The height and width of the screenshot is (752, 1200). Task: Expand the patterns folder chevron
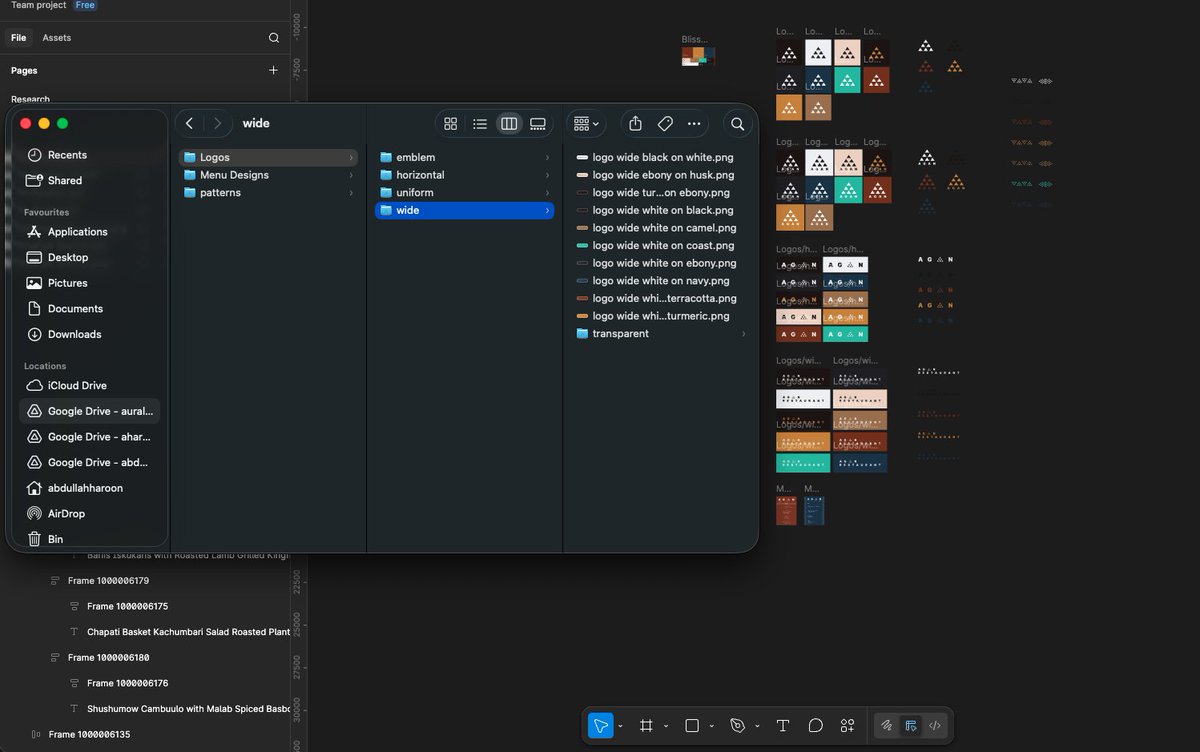(351, 193)
